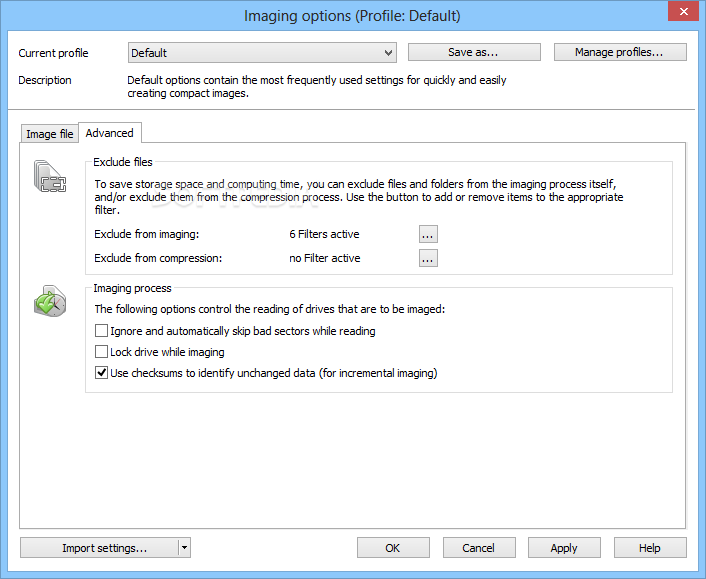Click the Import settings... button
706x579 pixels.
pyautogui.click(x=100, y=548)
